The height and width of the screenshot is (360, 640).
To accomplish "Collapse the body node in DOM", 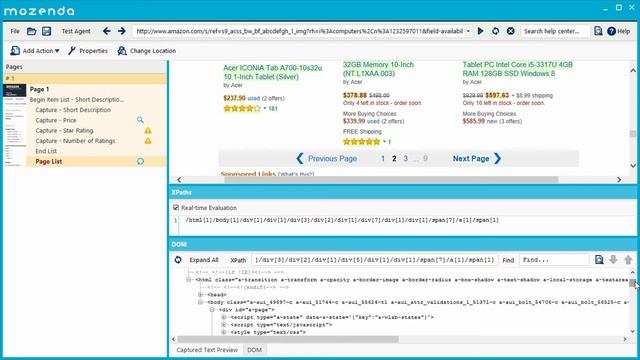I will pyautogui.click(x=200, y=302).
